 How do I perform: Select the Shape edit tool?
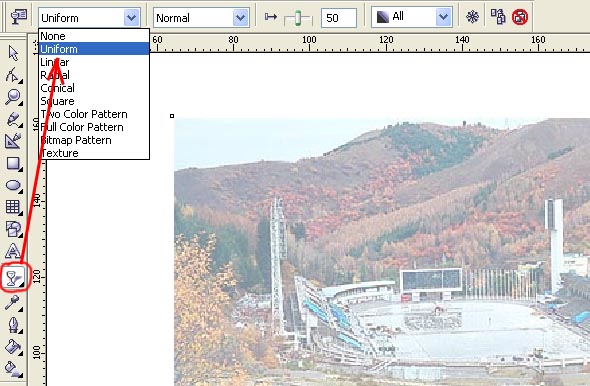point(13,75)
